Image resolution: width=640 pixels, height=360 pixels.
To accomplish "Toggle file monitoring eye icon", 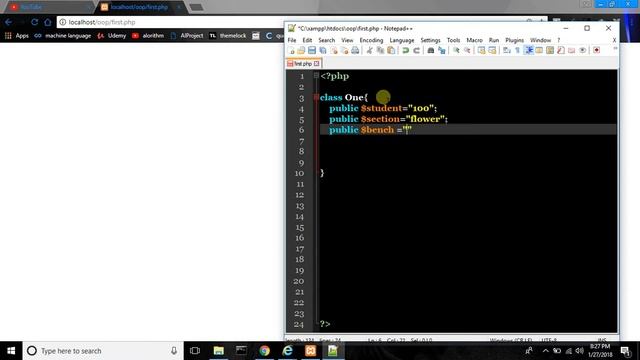I will click(582, 50).
